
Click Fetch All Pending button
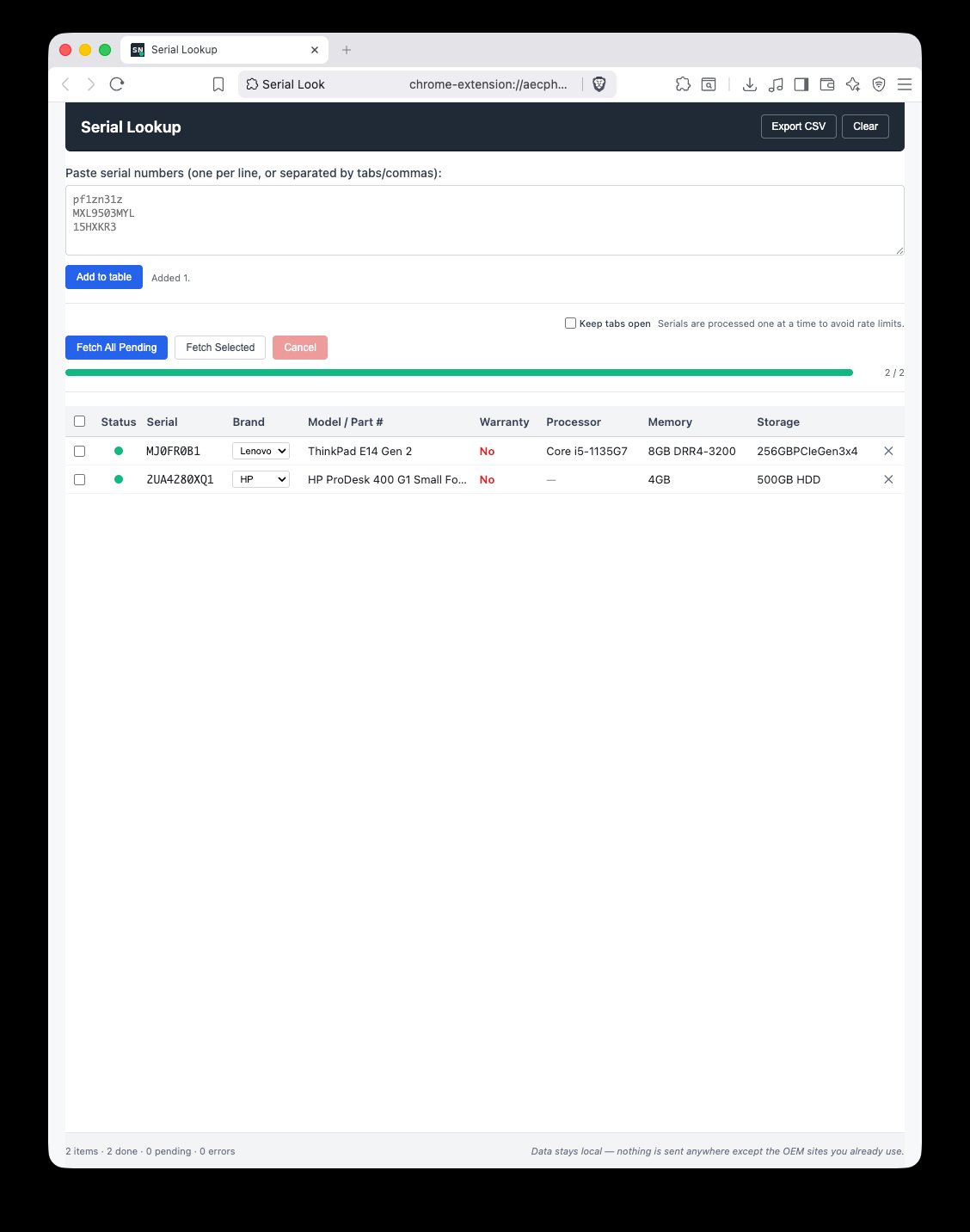click(116, 348)
